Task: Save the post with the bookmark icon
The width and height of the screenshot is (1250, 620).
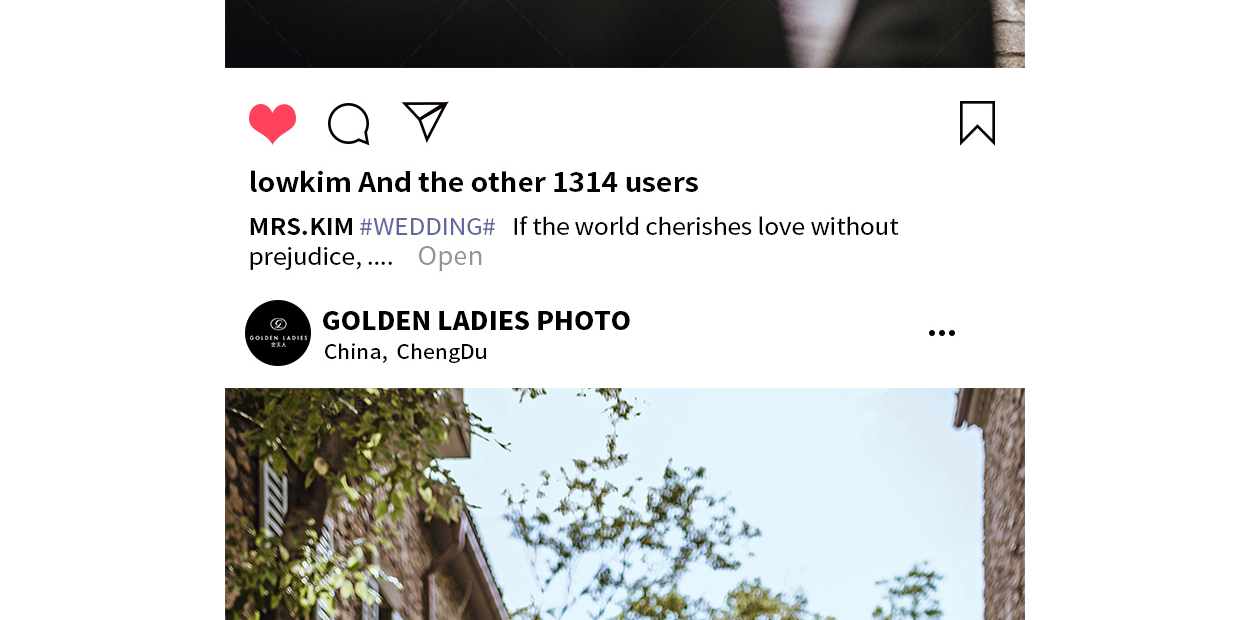Action: tap(977, 123)
